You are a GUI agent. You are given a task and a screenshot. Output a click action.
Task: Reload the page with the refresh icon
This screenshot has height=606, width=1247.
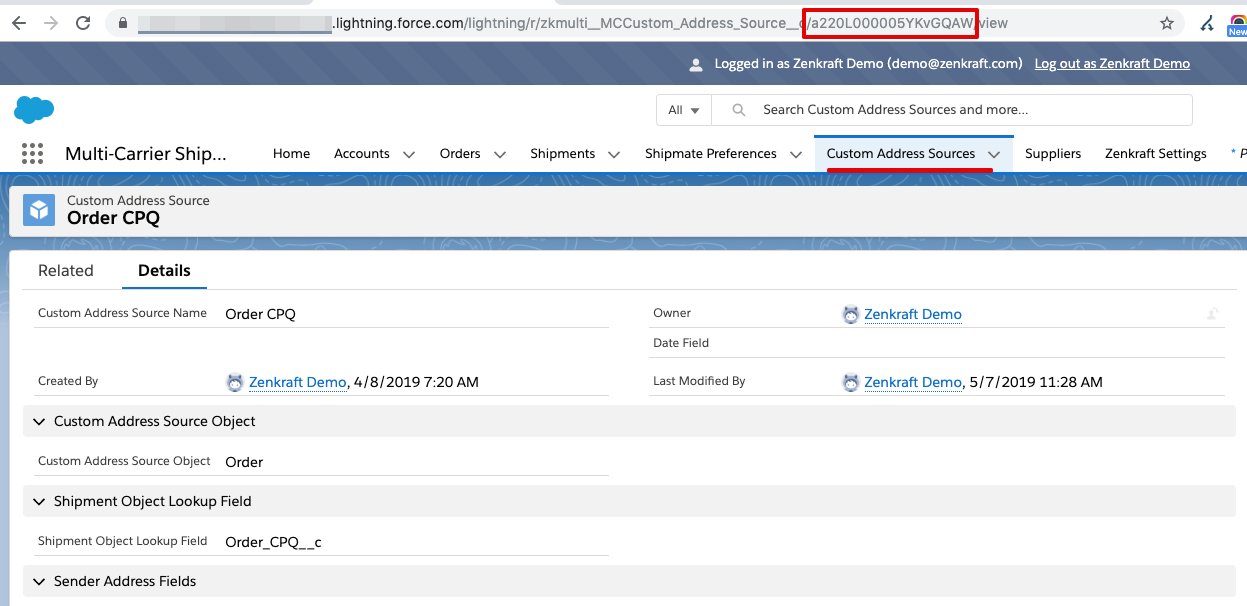point(83,23)
